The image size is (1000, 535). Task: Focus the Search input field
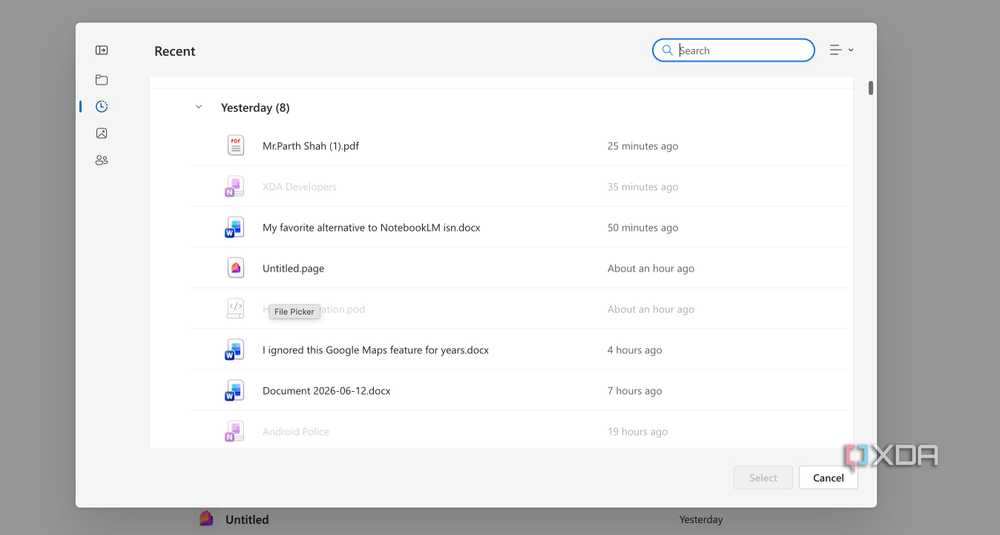click(x=733, y=50)
